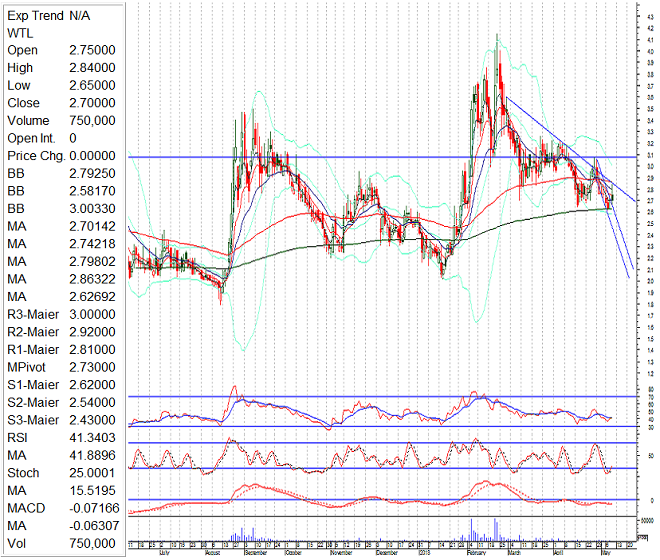Click the Open price value 2.75000

(x=91, y=50)
